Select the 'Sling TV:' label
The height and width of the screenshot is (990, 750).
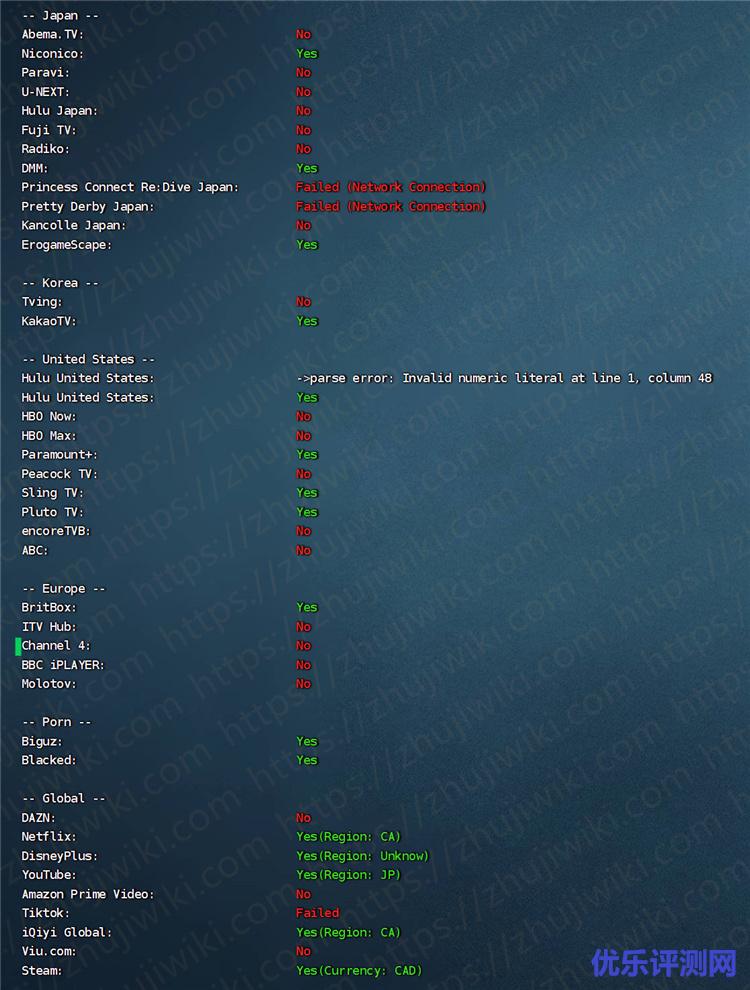click(52, 492)
